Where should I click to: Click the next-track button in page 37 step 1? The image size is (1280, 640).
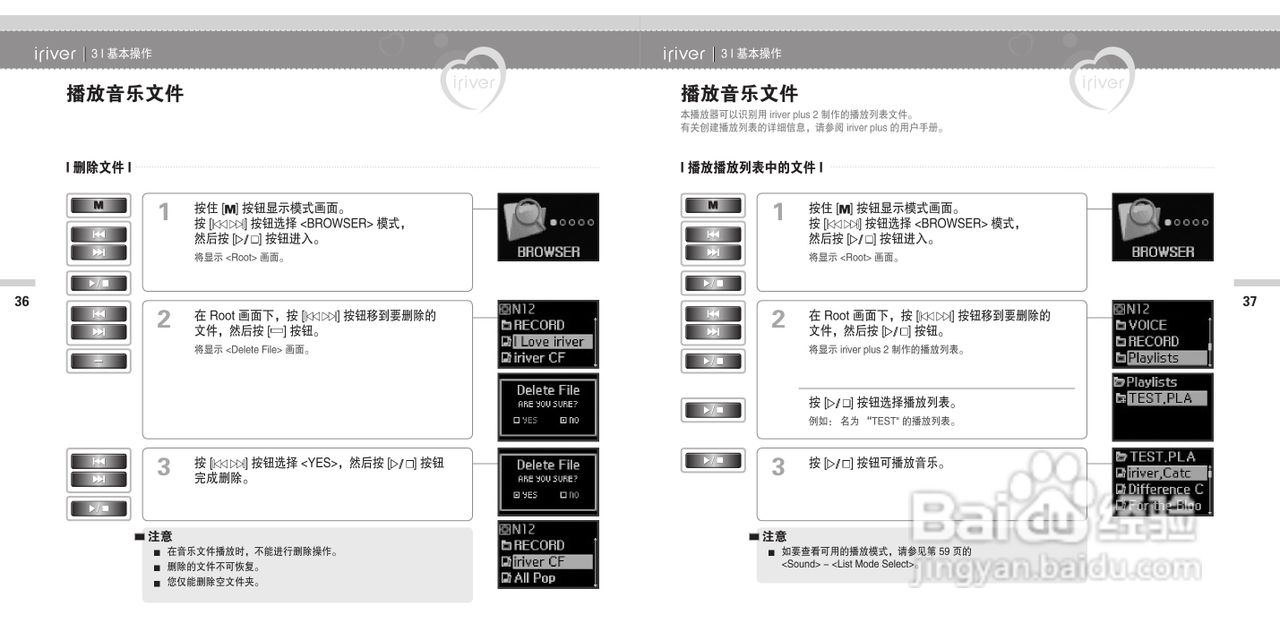click(712, 252)
